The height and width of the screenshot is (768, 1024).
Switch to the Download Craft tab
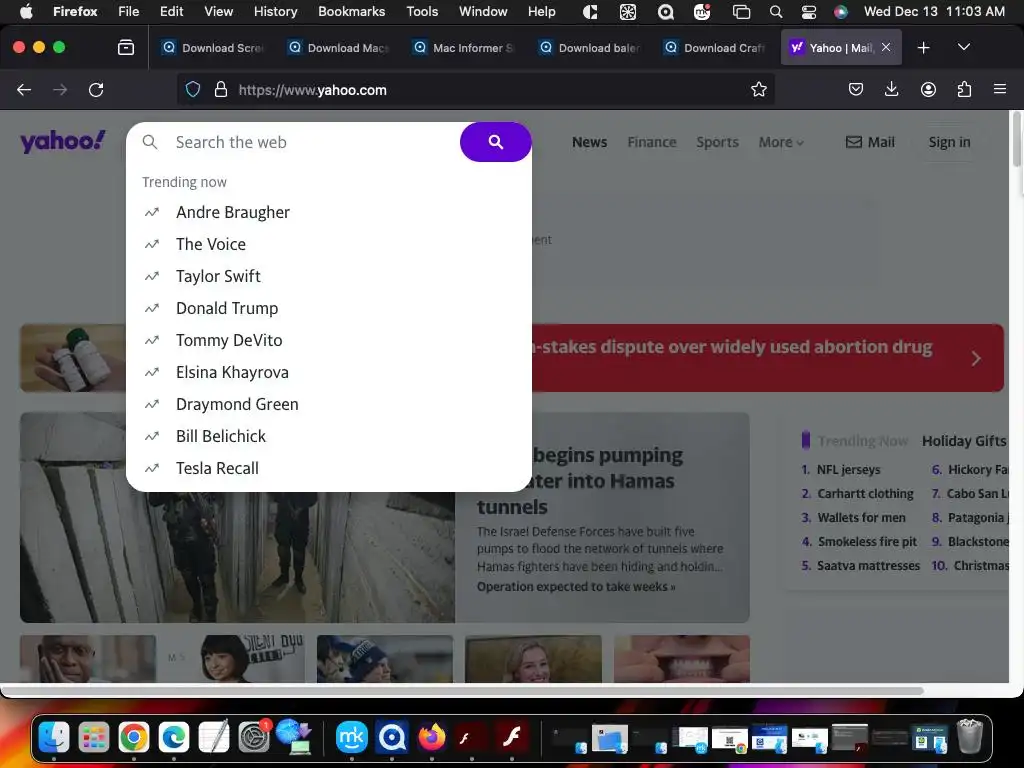tap(716, 48)
